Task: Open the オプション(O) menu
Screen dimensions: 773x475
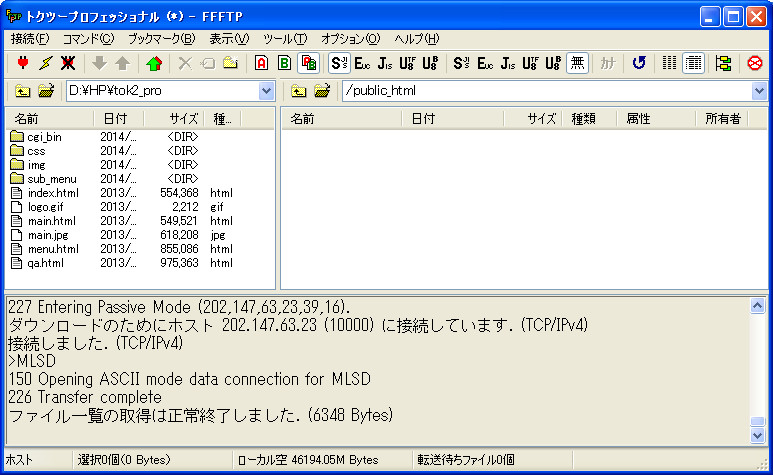Action: click(350, 39)
